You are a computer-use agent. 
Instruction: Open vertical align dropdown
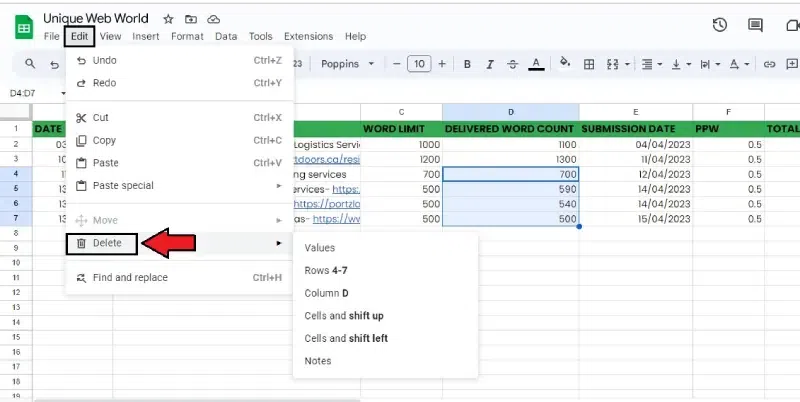pyautogui.click(x=681, y=64)
